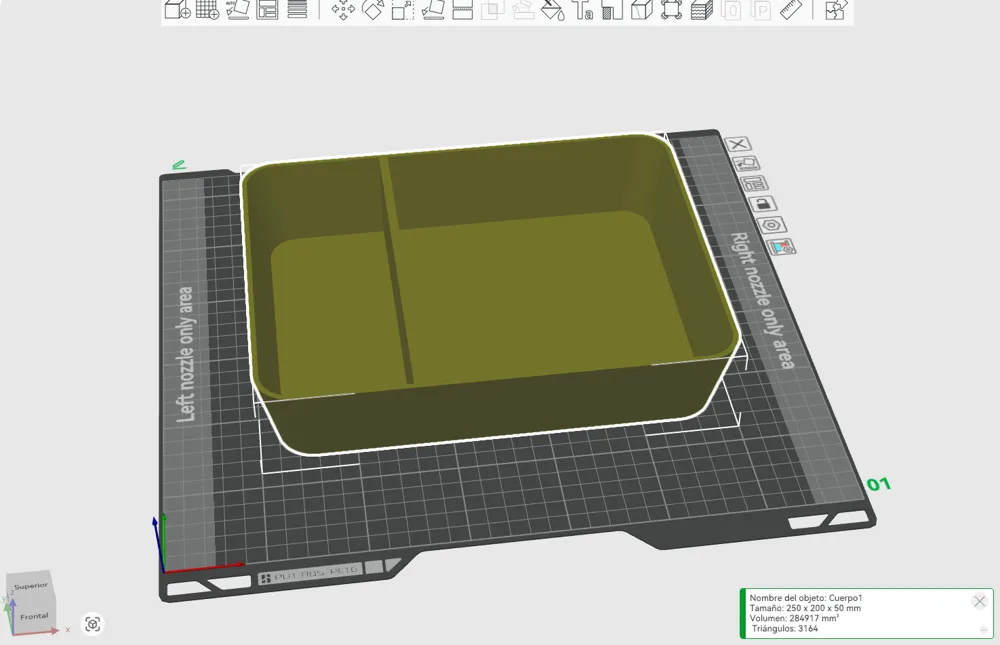Select the Cut tool in the toolbar
The width and height of the screenshot is (1000, 645).
pos(461,12)
